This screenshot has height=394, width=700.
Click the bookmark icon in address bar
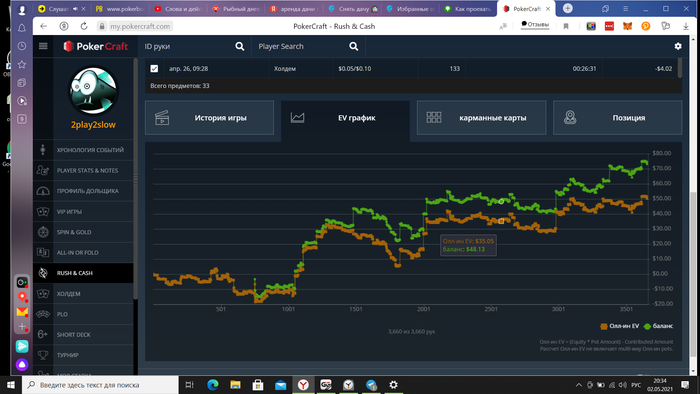point(566,26)
